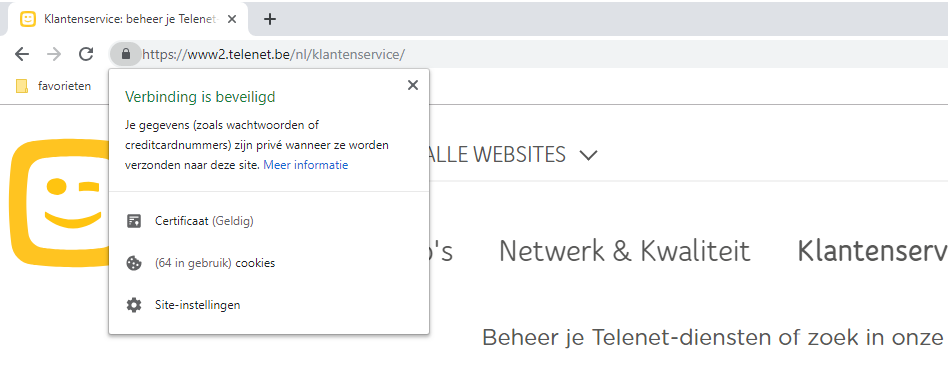The width and height of the screenshot is (948, 385).
Task: Open the Klantenservice navigation item
Action: point(872,251)
